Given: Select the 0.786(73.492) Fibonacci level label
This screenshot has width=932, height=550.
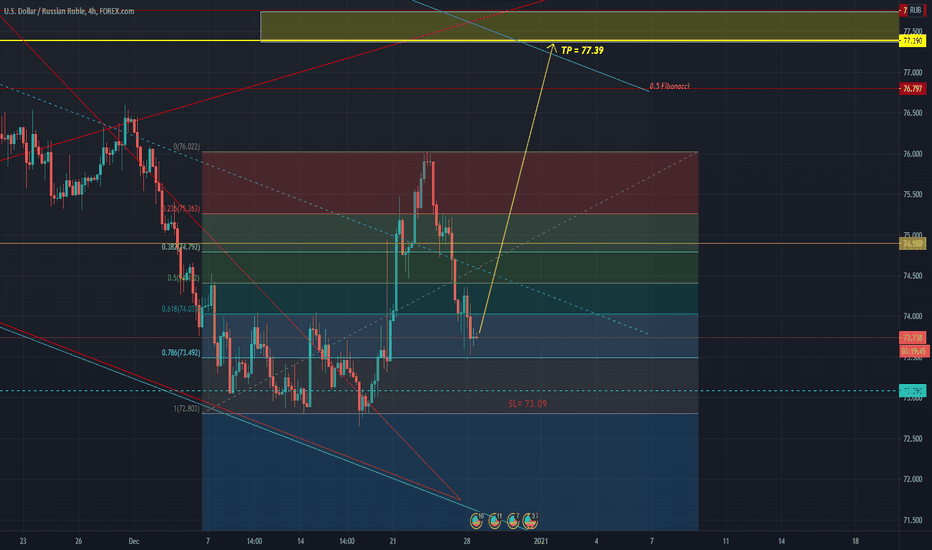Looking at the screenshot, I should point(181,353).
